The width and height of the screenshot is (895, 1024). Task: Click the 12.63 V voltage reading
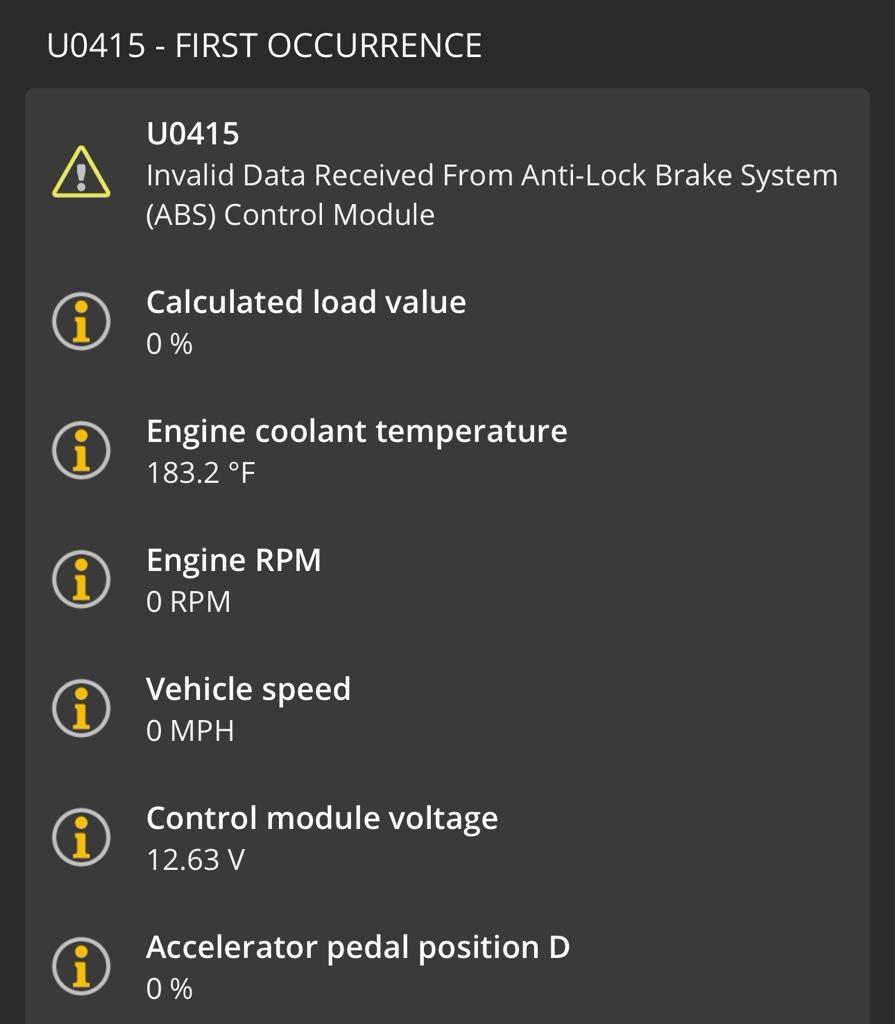195,860
